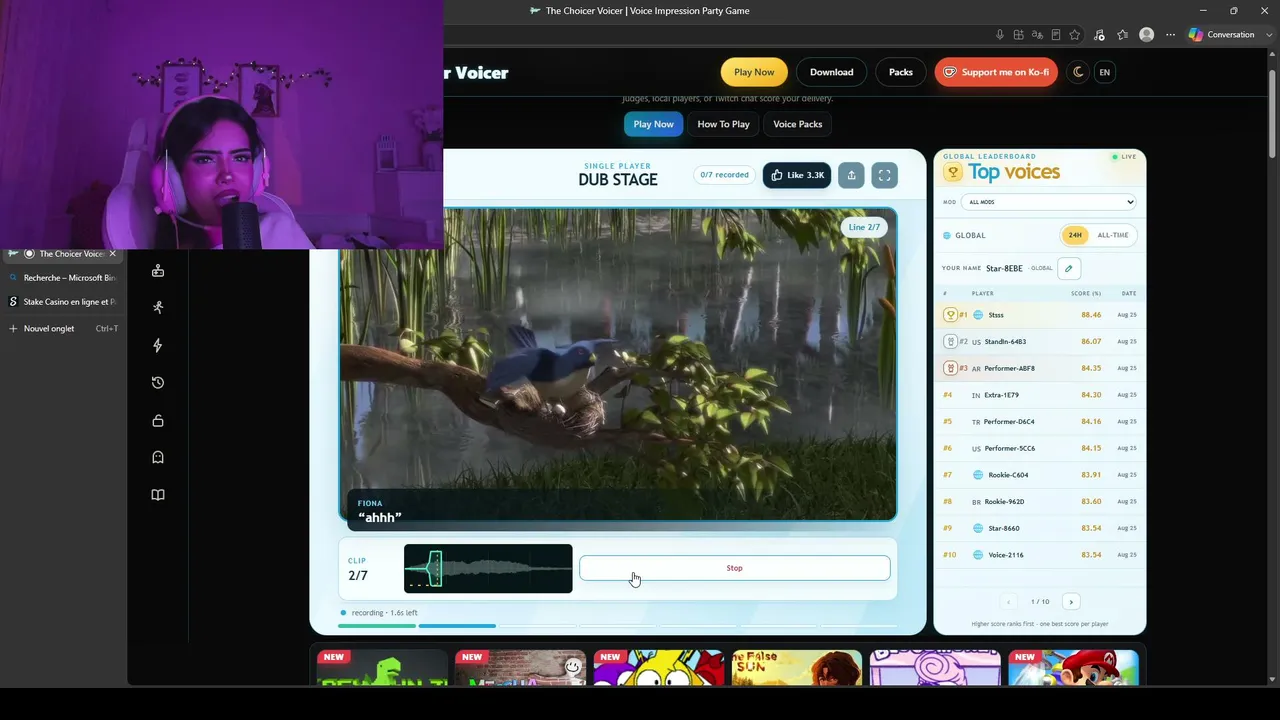This screenshot has height=720, width=1280.
Task: Select leaderboard player Performer-D6C4
Action: tap(1039, 421)
